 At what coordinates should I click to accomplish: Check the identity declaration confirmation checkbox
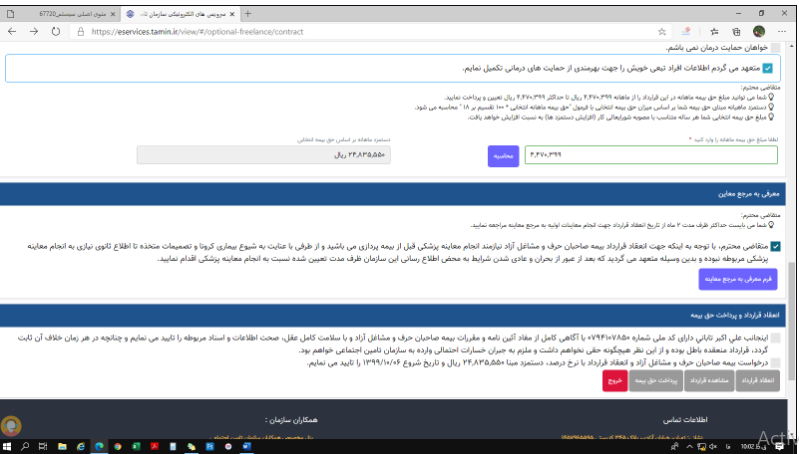point(775,338)
